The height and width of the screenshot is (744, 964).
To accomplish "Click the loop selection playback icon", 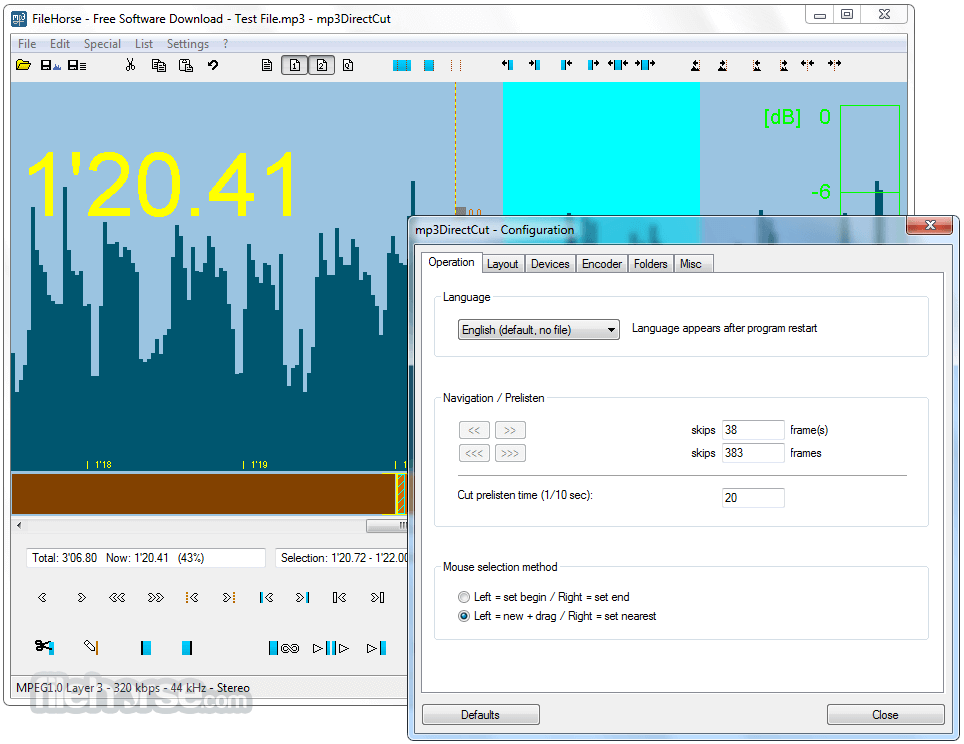I will pos(284,648).
